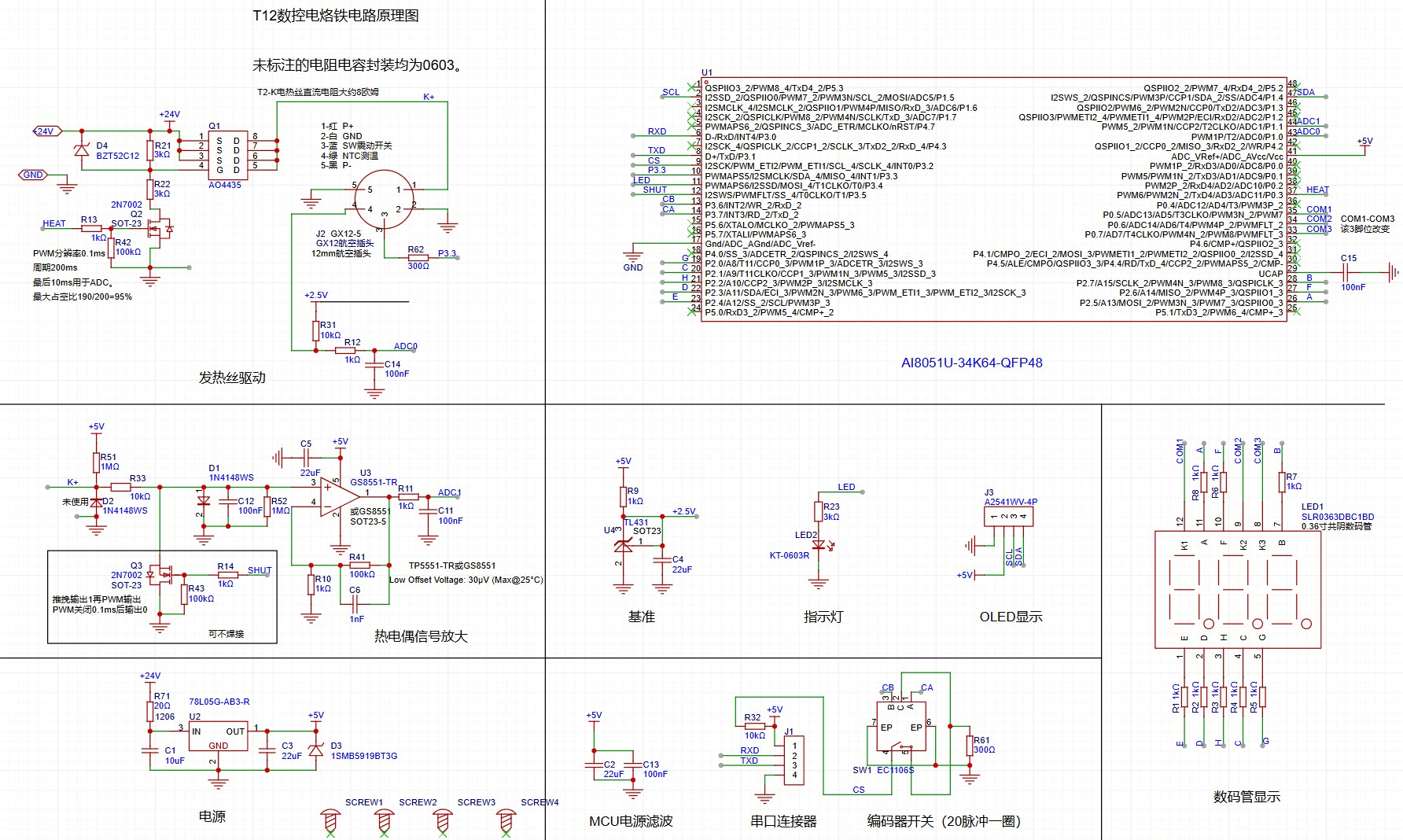
Task: Select the SCREW4 mounting hole symbol
Action: coord(506,822)
